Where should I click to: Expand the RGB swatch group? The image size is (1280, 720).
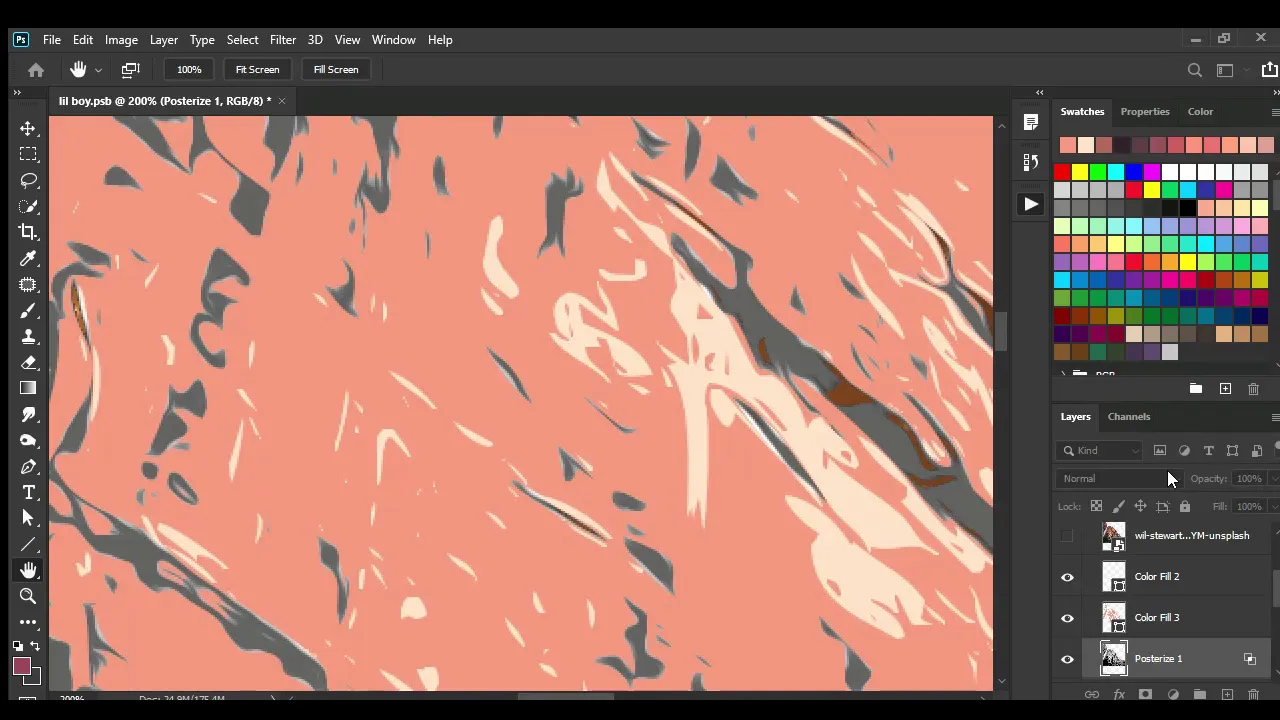[1063, 375]
